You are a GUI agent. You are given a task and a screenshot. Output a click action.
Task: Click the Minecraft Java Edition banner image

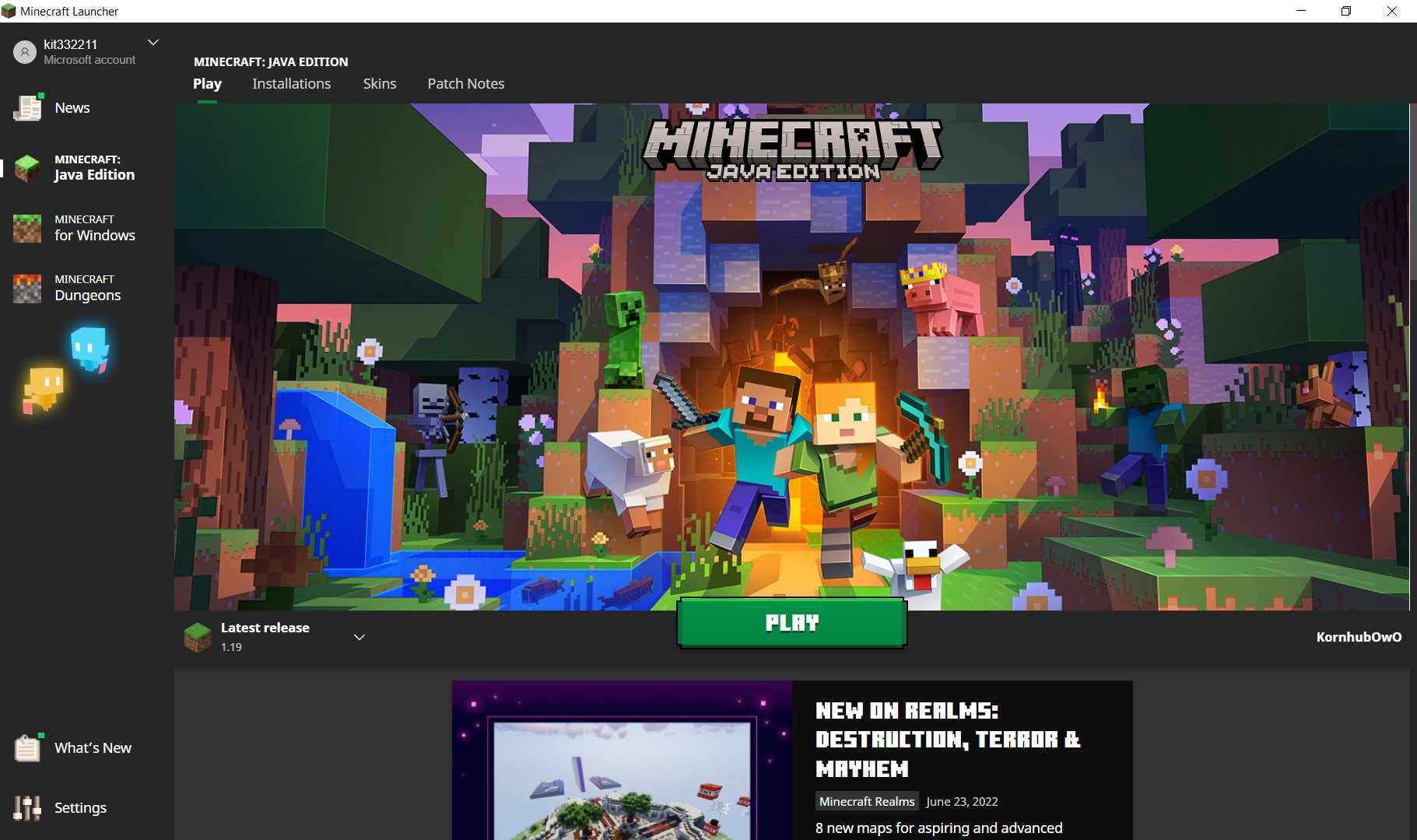[791, 357]
